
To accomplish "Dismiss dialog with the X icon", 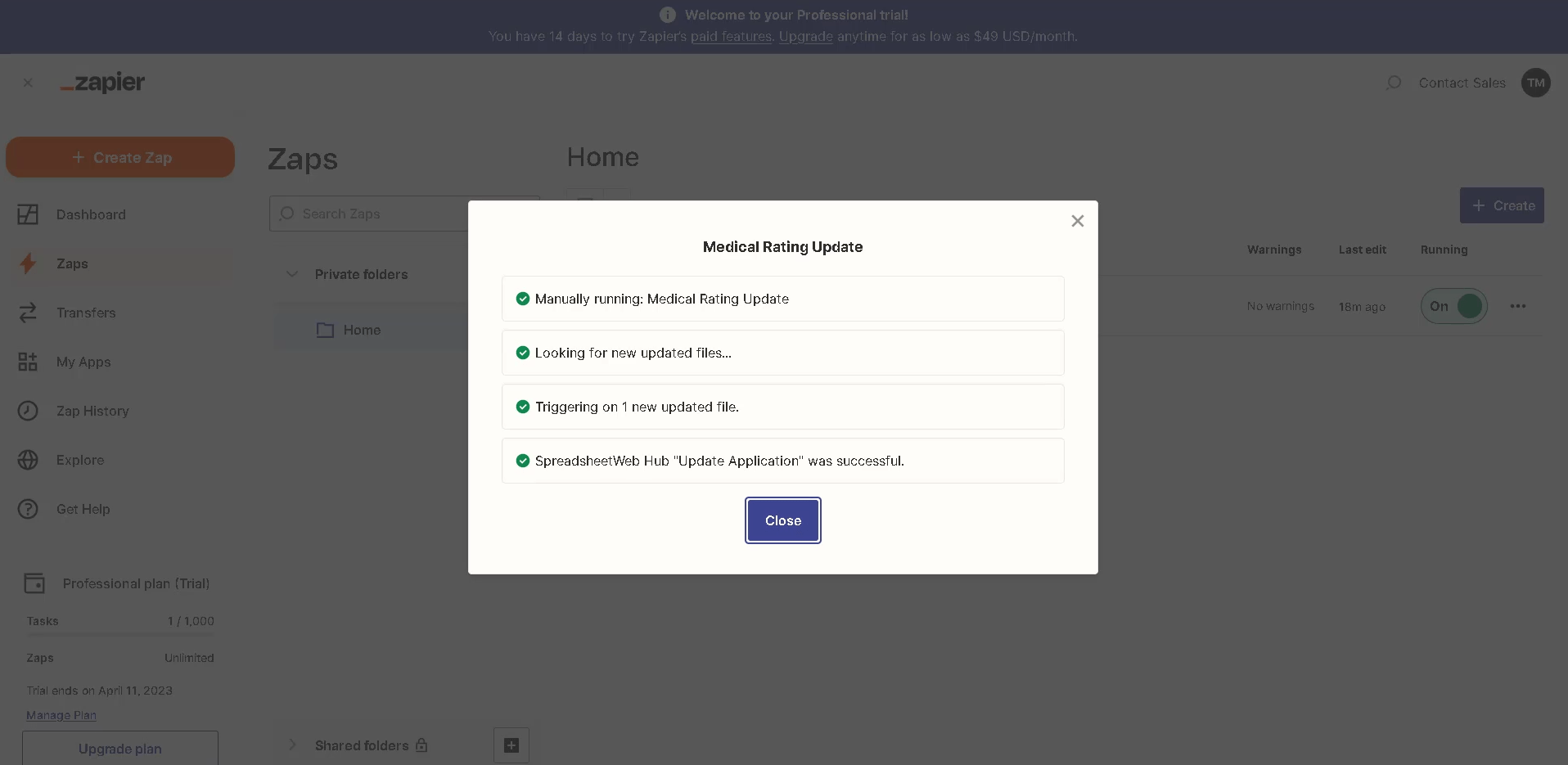I will click(x=1077, y=221).
